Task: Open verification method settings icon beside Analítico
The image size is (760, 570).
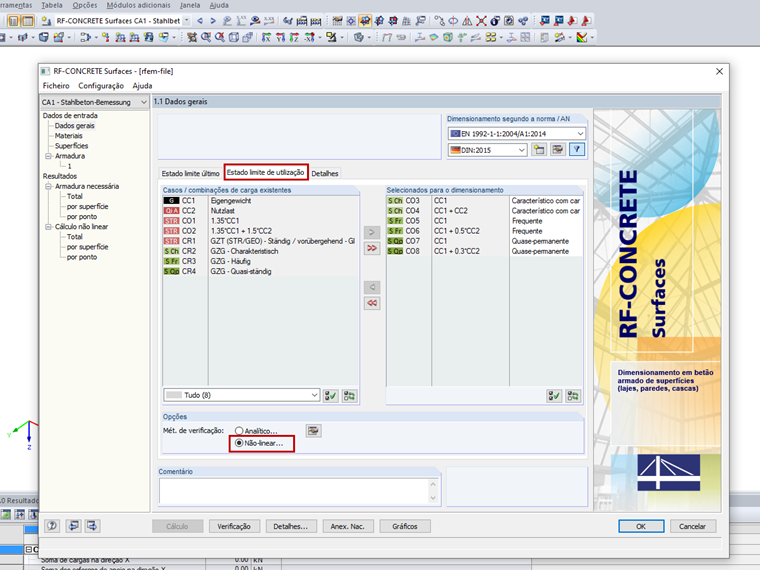Action: [313, 430]
